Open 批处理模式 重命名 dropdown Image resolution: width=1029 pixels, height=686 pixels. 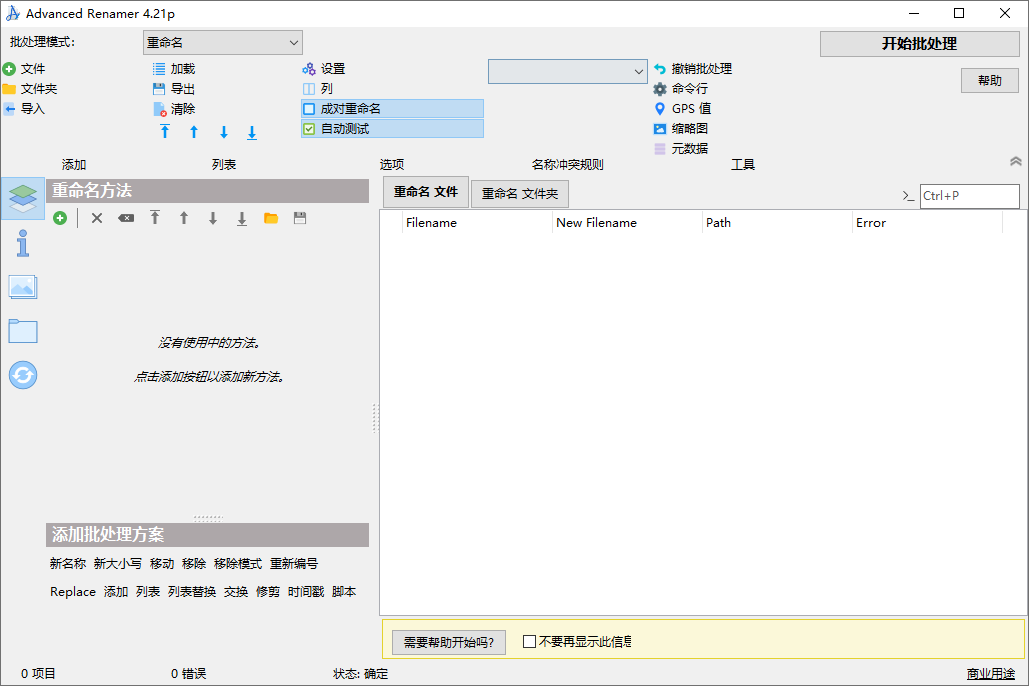point(222,43)
